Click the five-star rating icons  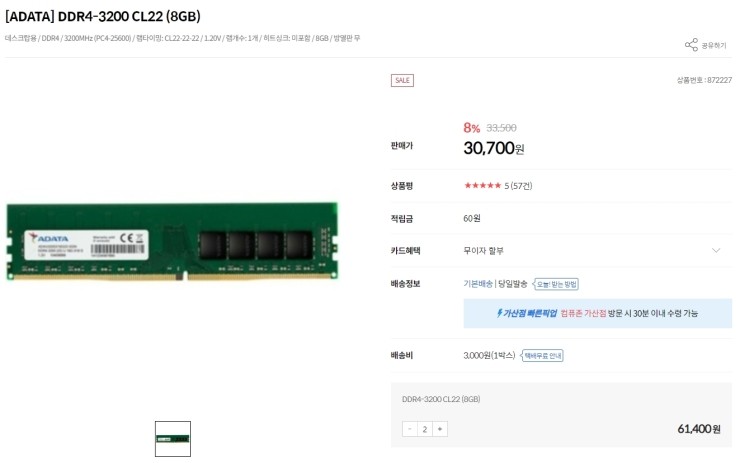[x=482, y=185]
